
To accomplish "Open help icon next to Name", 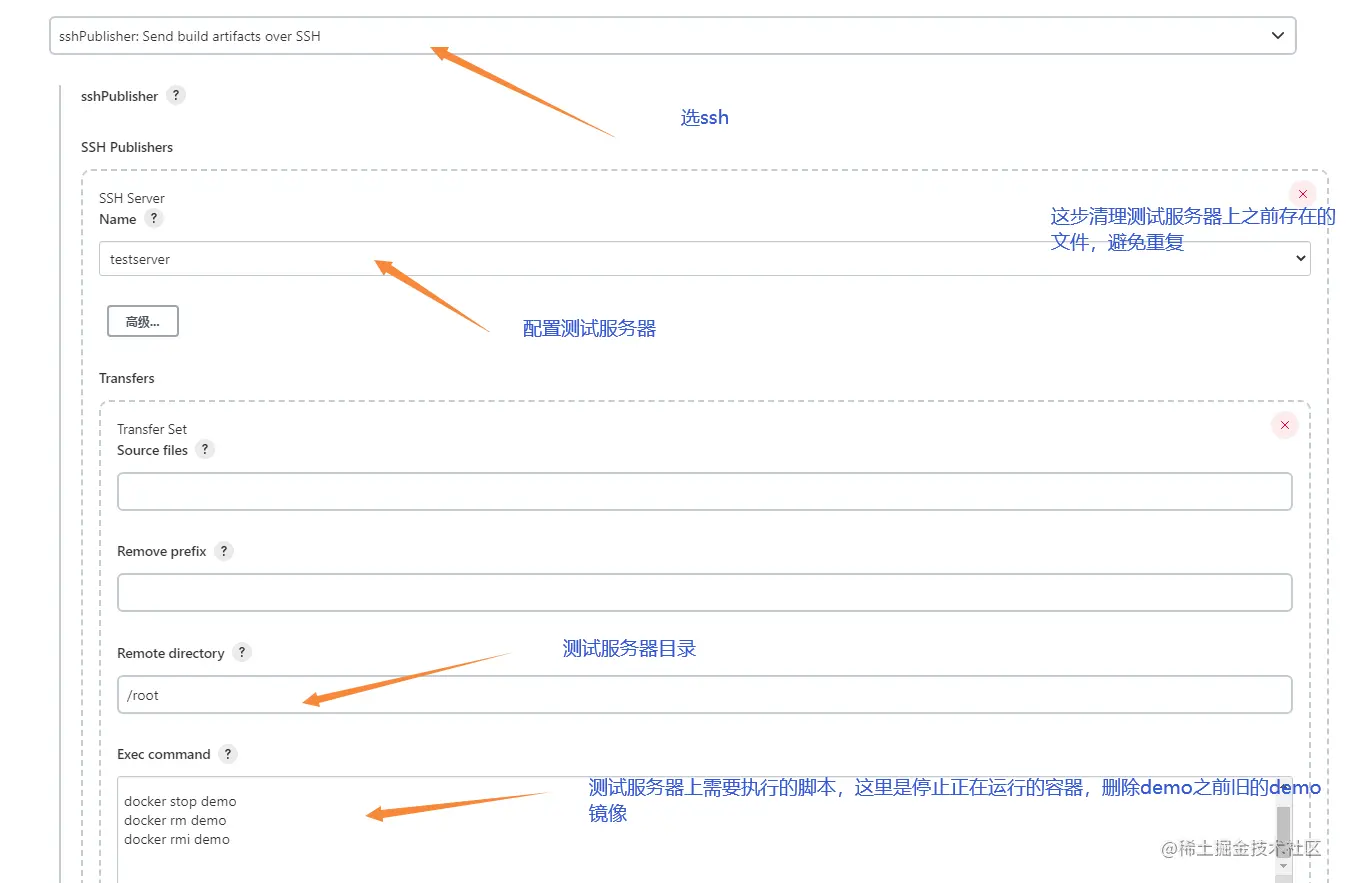I will tap(154, 218).
